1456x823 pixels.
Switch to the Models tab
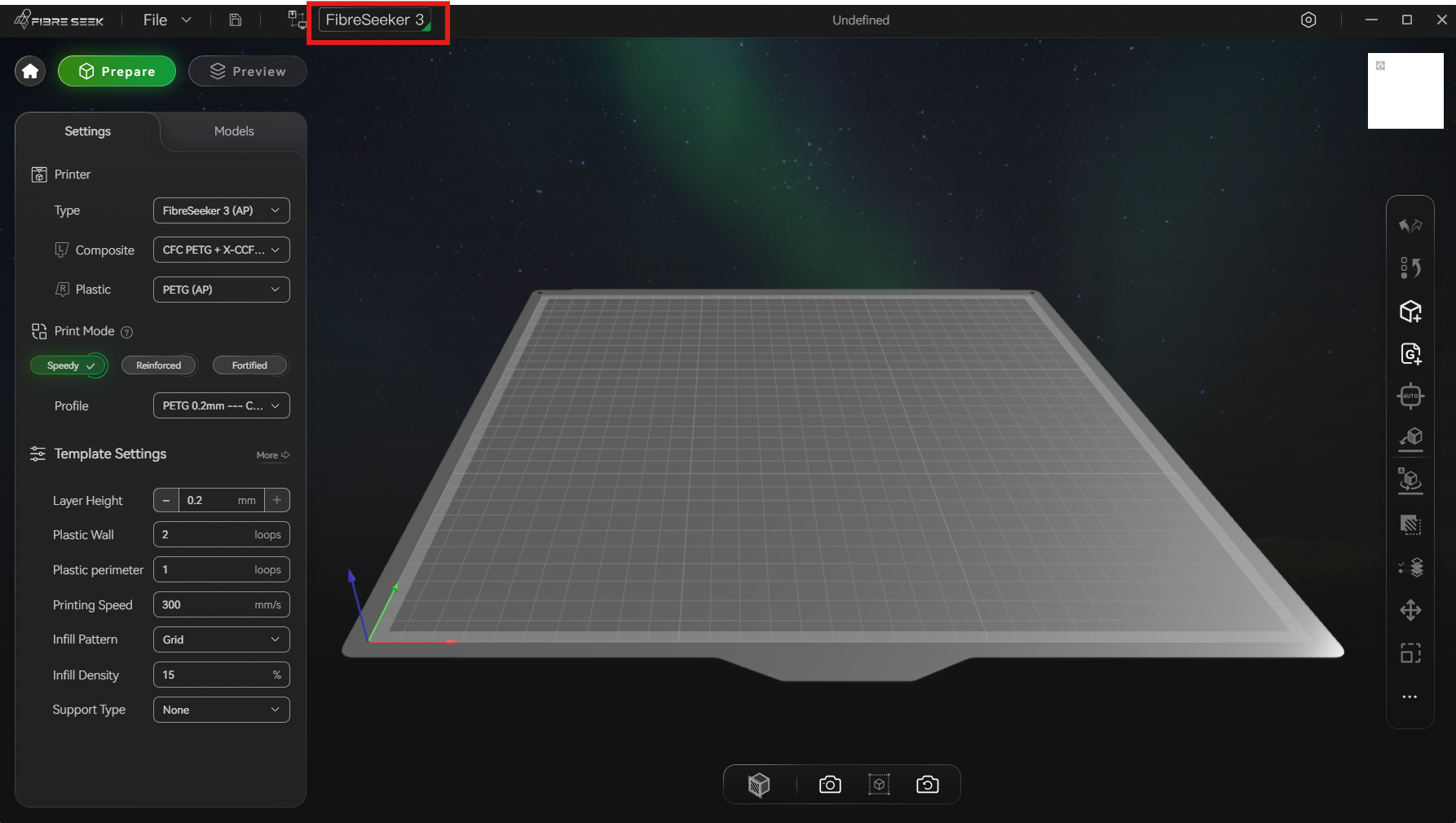coord(234,131)
